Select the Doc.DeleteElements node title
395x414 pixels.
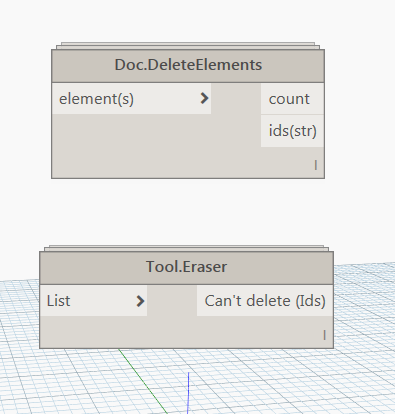coord(188,65)
